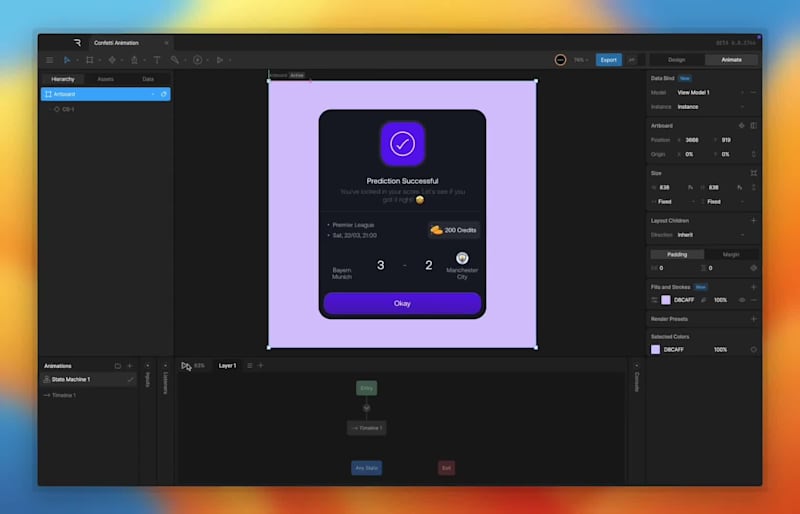Toggle visibility eye of DBCAFF fill
The height and width of the screenshot is (514, 800).
[742, 300]
